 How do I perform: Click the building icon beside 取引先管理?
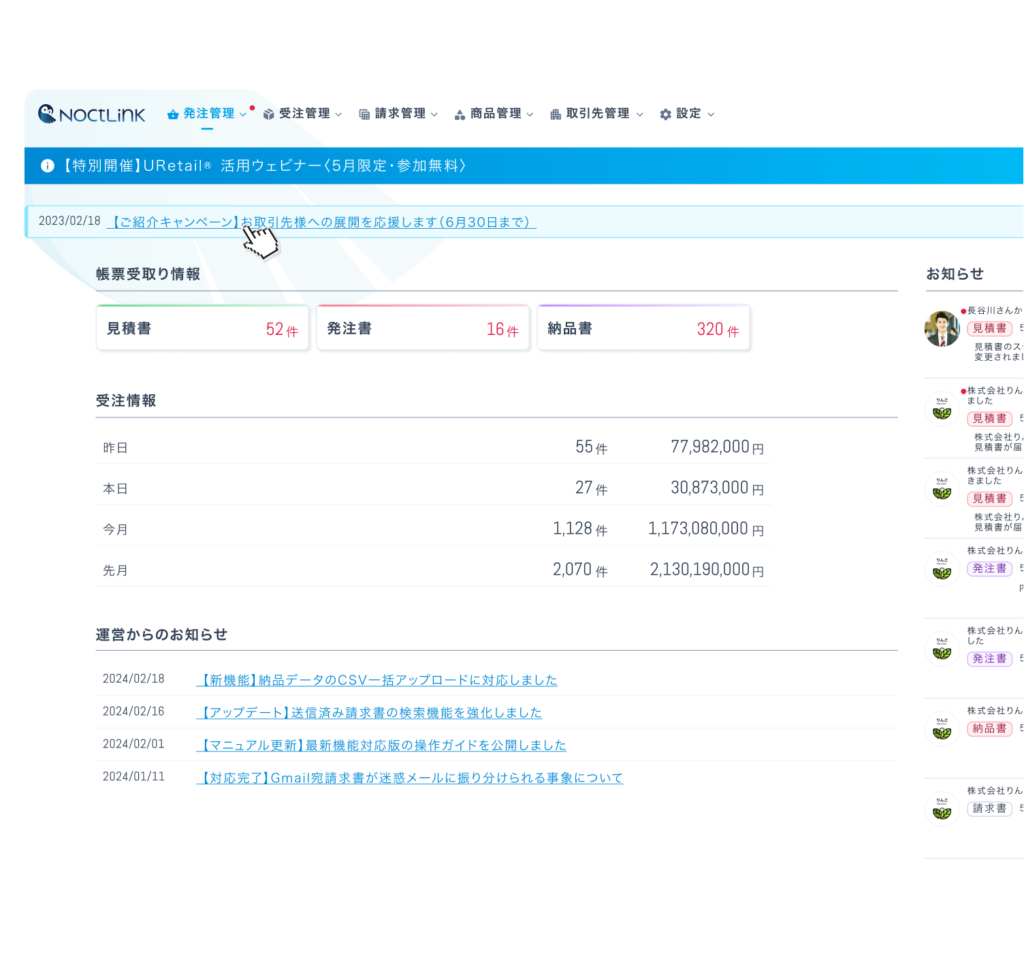(556, 114)
